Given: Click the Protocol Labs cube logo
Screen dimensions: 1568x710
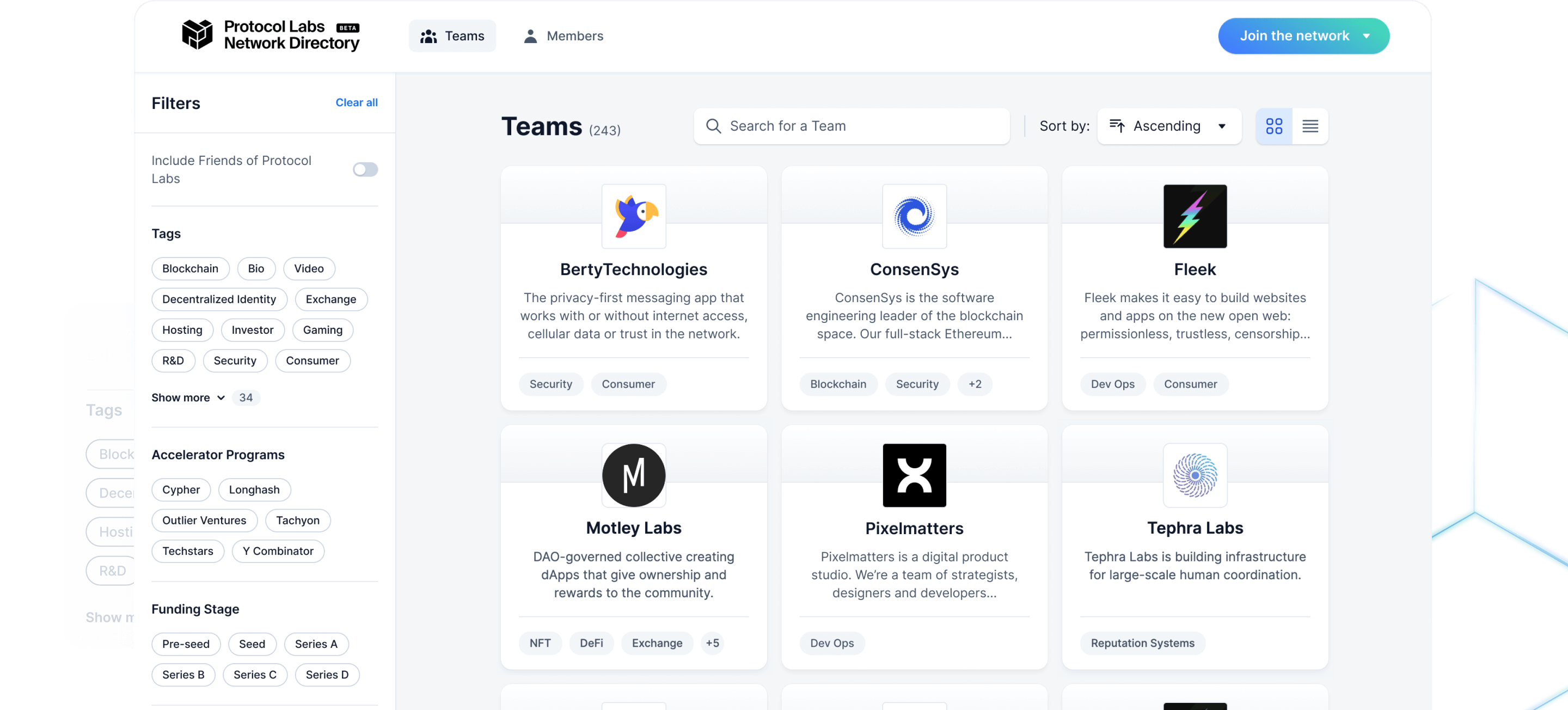Looking at the screenshot, I should pos(197,35).
